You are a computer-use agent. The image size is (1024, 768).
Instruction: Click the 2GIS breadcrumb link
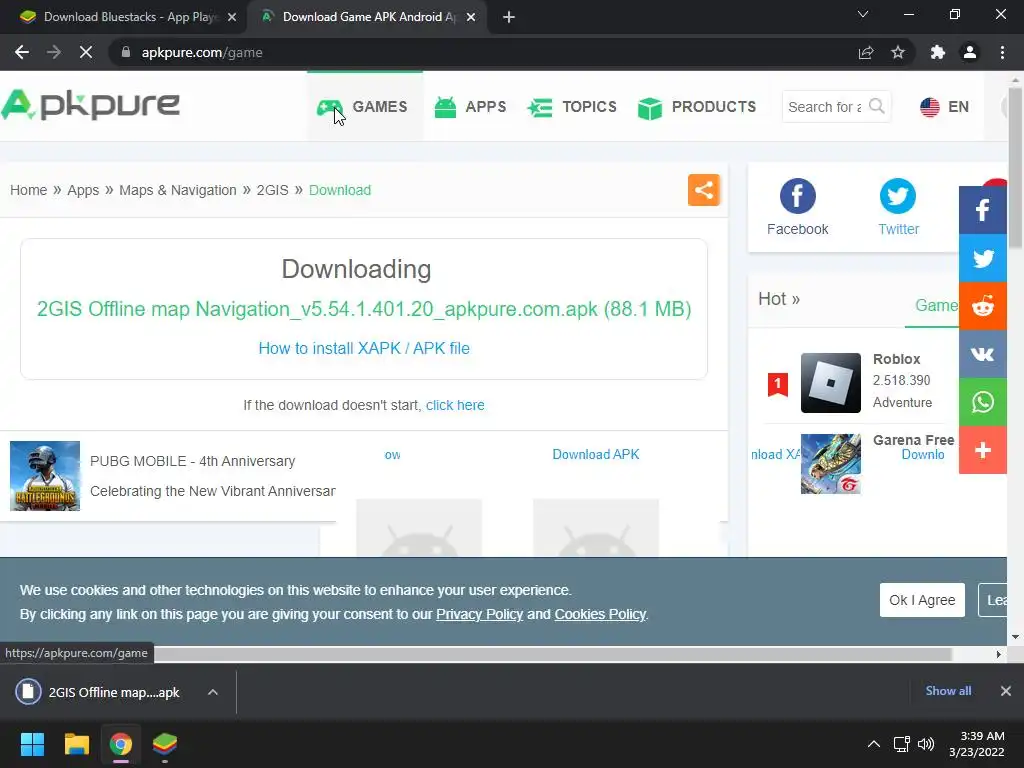[x=272, y=190]
